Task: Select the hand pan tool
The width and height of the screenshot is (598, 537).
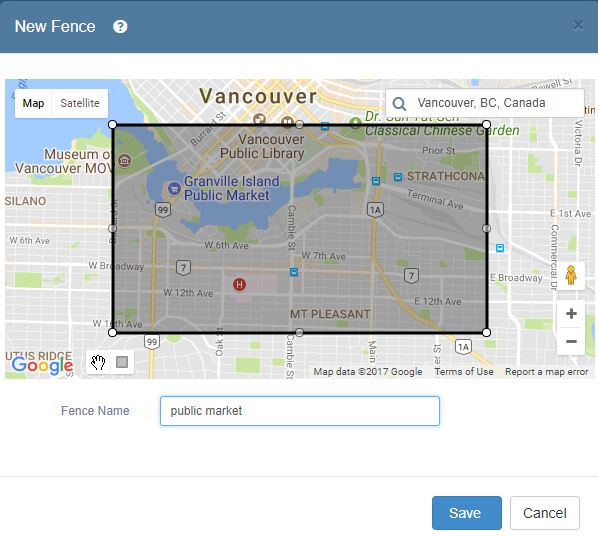Action: (x=98, y=362)
